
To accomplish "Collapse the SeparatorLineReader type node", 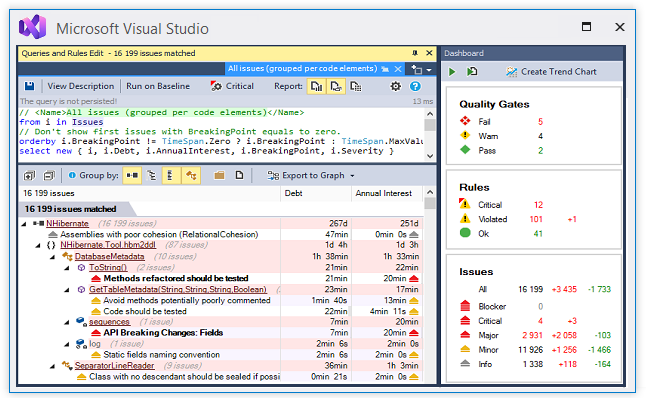I will tap(52, 366).
